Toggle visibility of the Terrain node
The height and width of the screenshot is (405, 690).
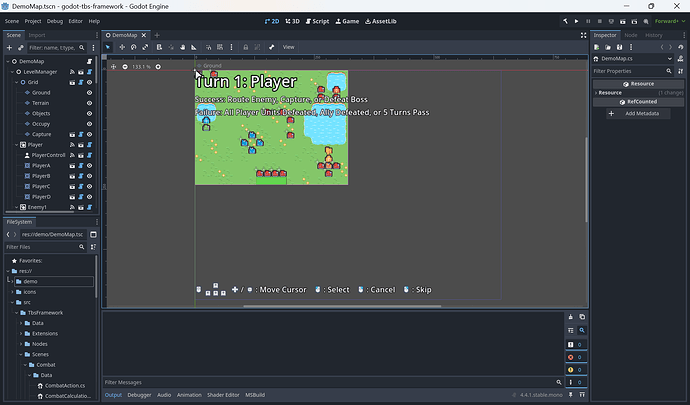tap(89, 103)
